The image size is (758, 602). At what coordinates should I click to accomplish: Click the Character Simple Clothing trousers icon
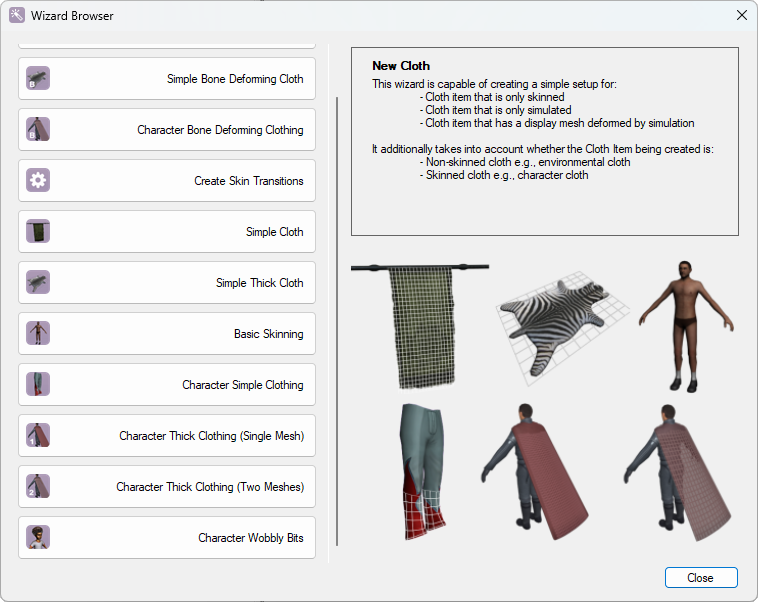point(38,384)
